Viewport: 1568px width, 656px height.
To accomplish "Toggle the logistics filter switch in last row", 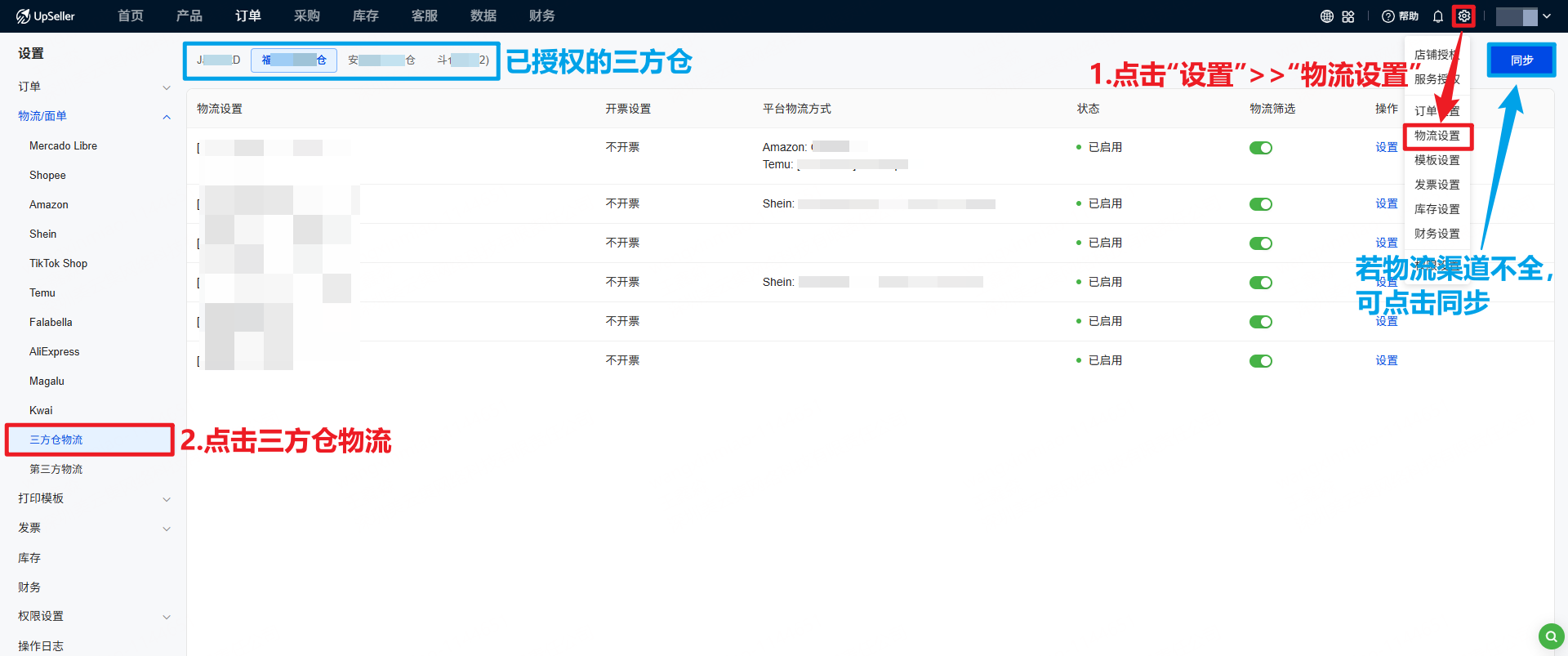I will [x=1260, y=361].
